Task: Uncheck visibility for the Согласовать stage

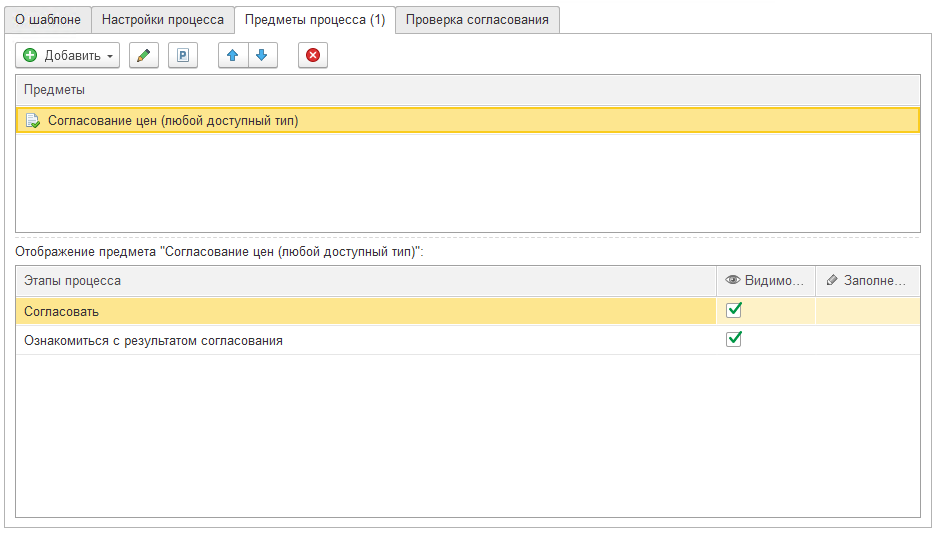Action: 734,310
